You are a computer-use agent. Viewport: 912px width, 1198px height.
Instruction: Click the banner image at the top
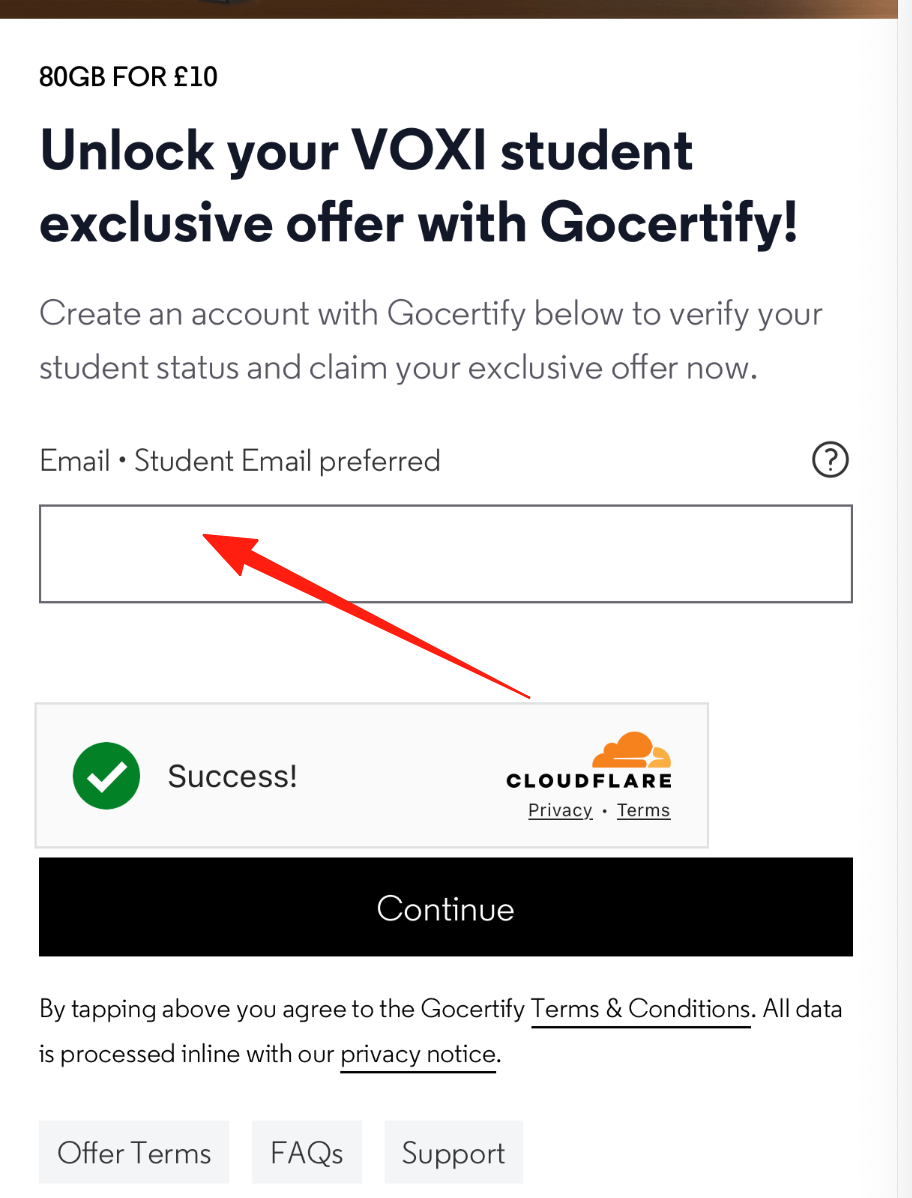tap(456, 8)
